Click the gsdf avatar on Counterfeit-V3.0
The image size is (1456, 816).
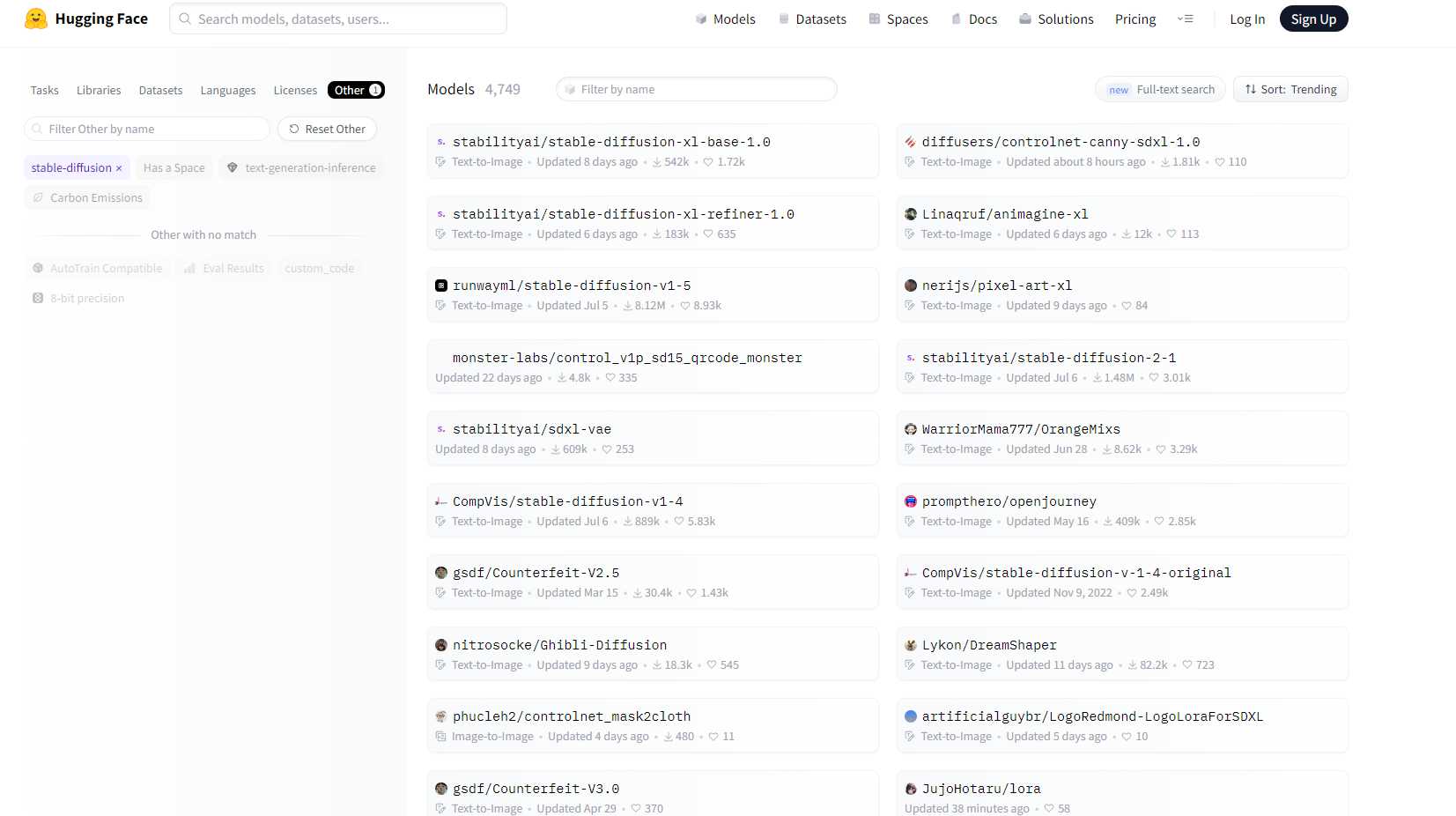441,789
